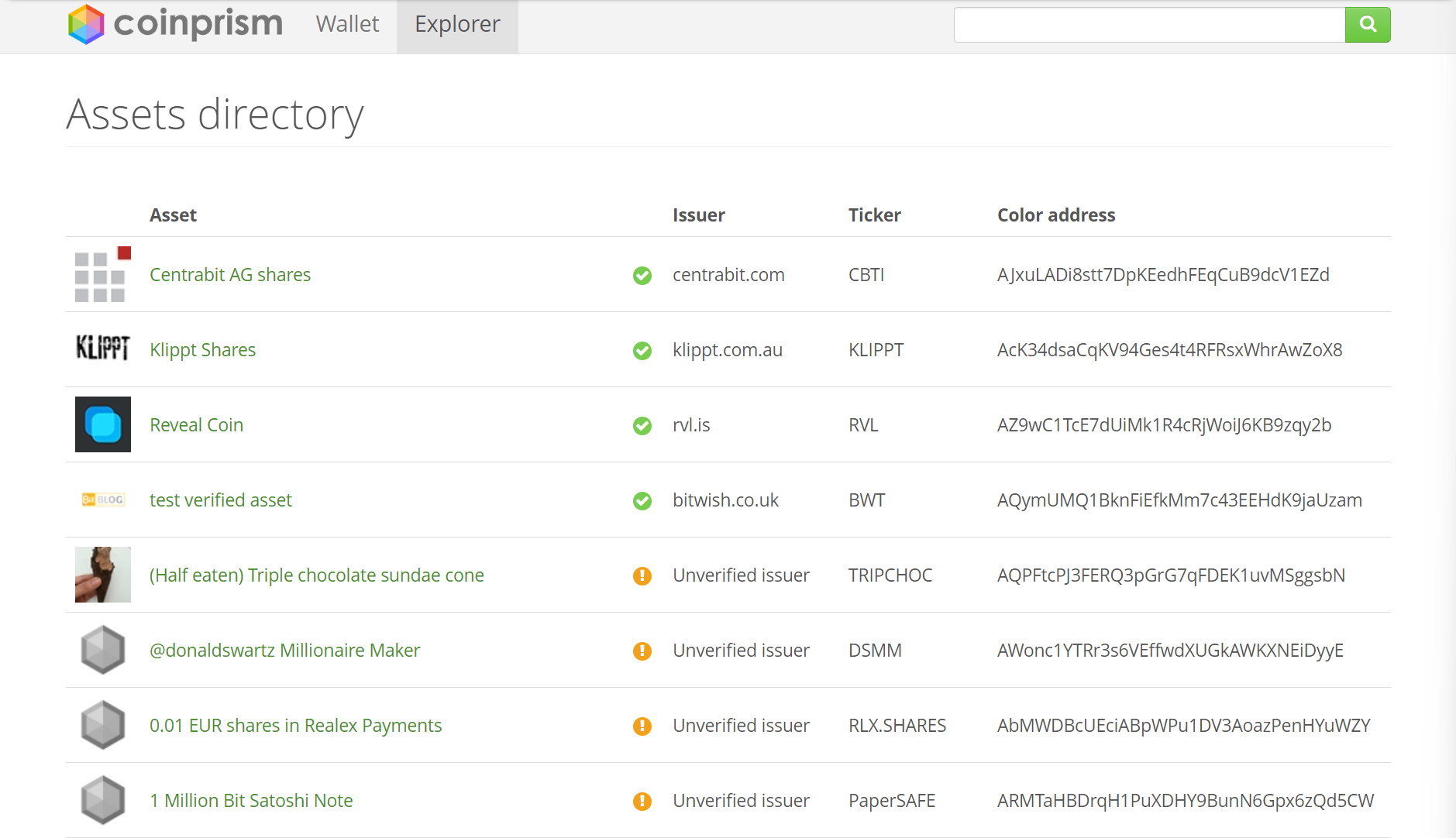Click the orange warning icon for PaperSAFE
1456x838 pixels.
point(642,802)
